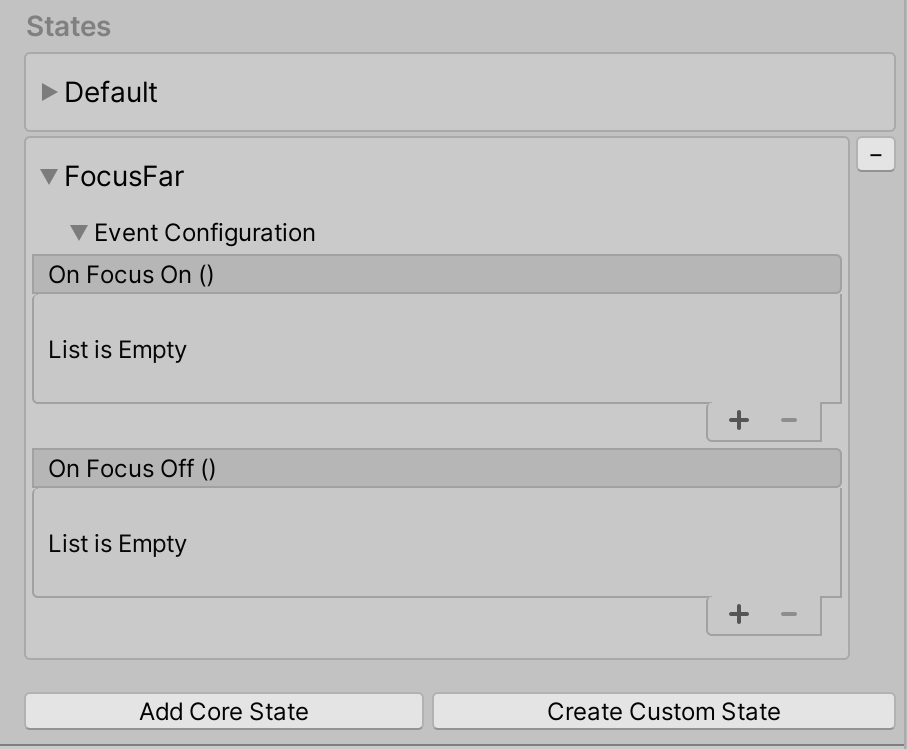This screenshot has height=749, width=907.
Task: Click empty space in the Default state box
Action: pos(520,92)
